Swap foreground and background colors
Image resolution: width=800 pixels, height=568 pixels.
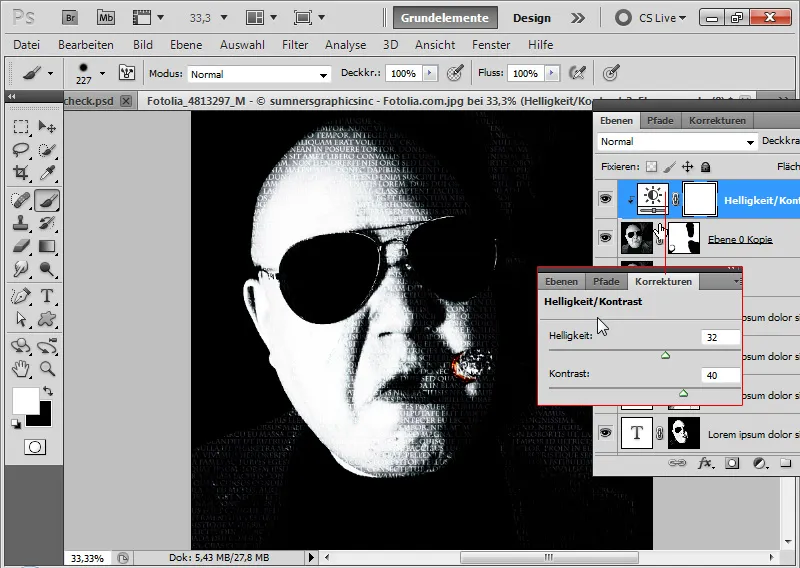coord(48,391)
